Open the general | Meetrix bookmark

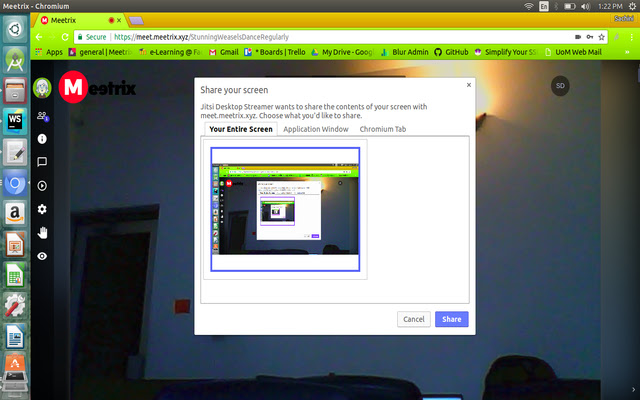point(100,52)
